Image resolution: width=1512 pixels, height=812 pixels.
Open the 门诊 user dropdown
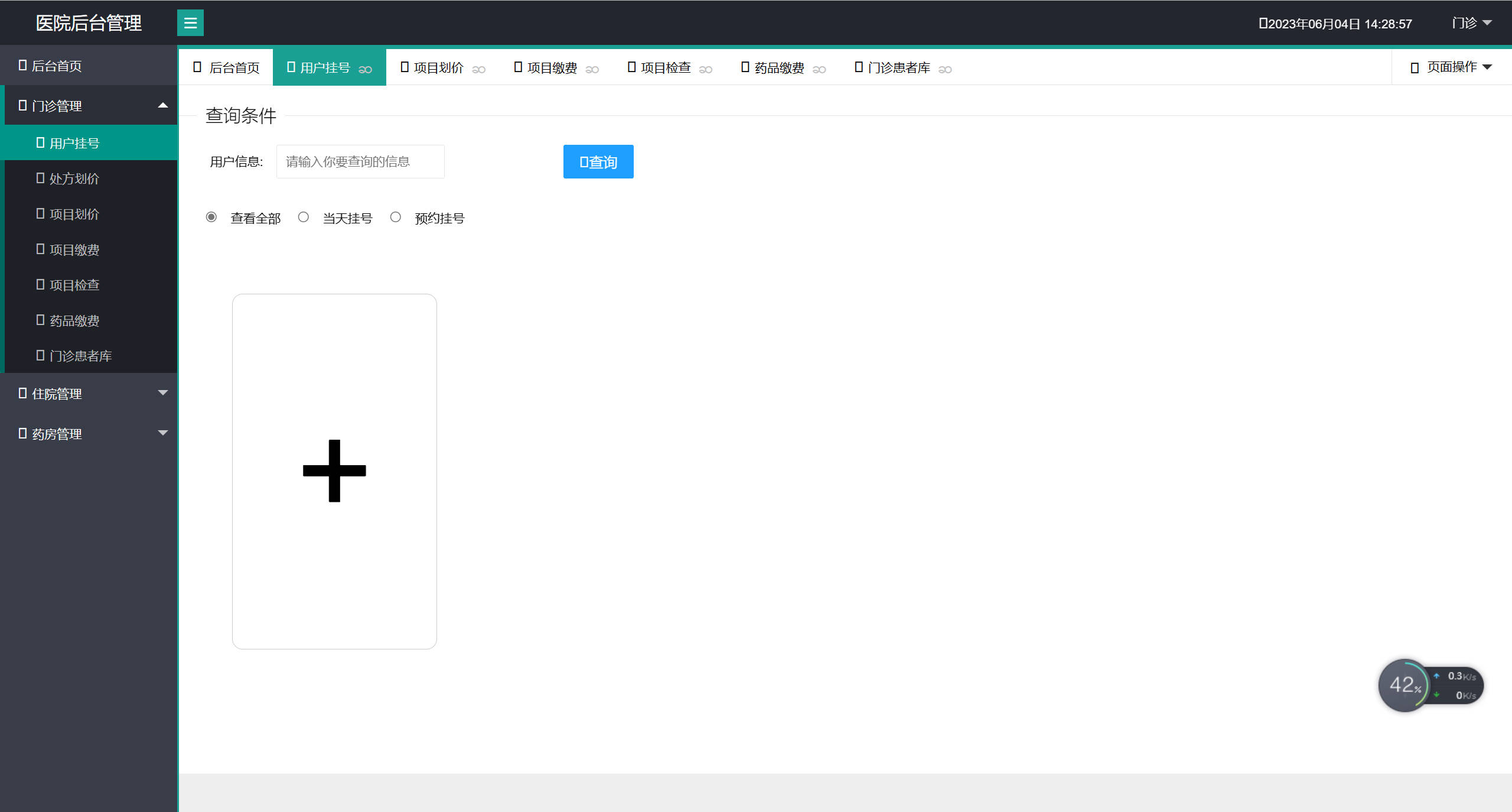point(1471,23)
